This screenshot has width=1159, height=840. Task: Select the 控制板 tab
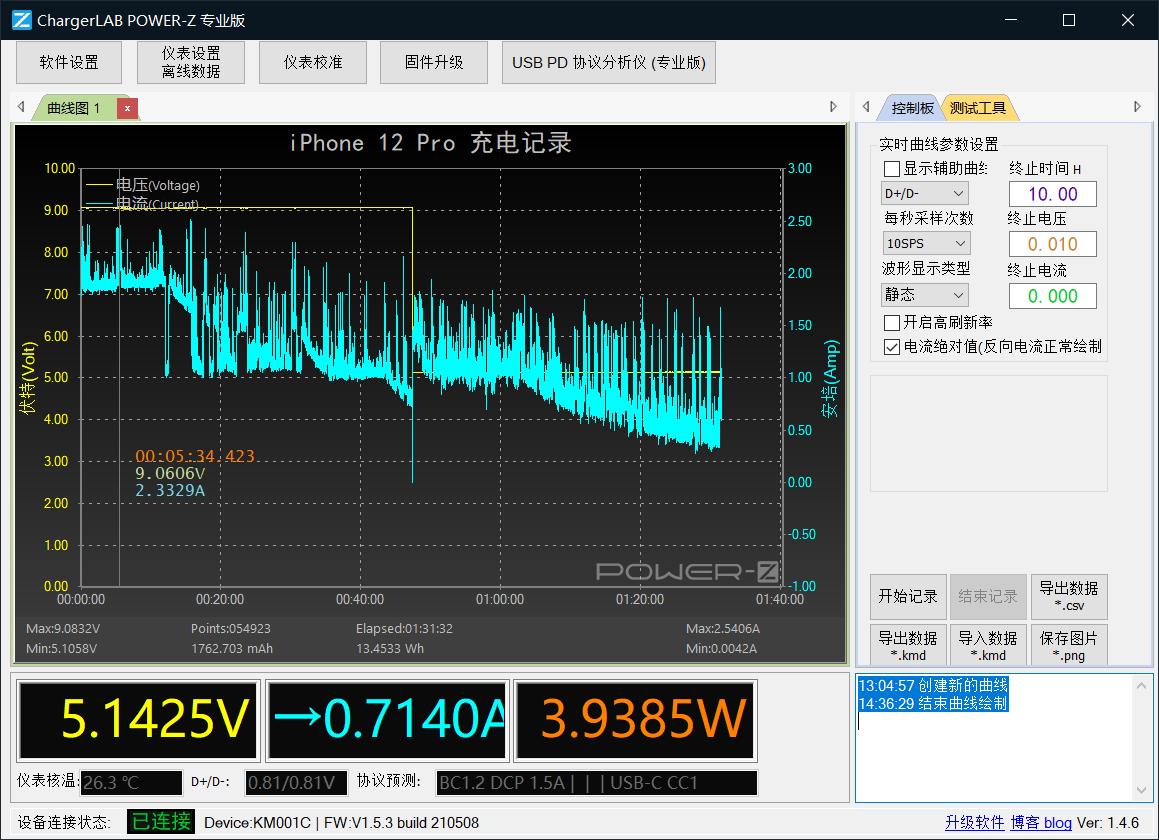912,108
